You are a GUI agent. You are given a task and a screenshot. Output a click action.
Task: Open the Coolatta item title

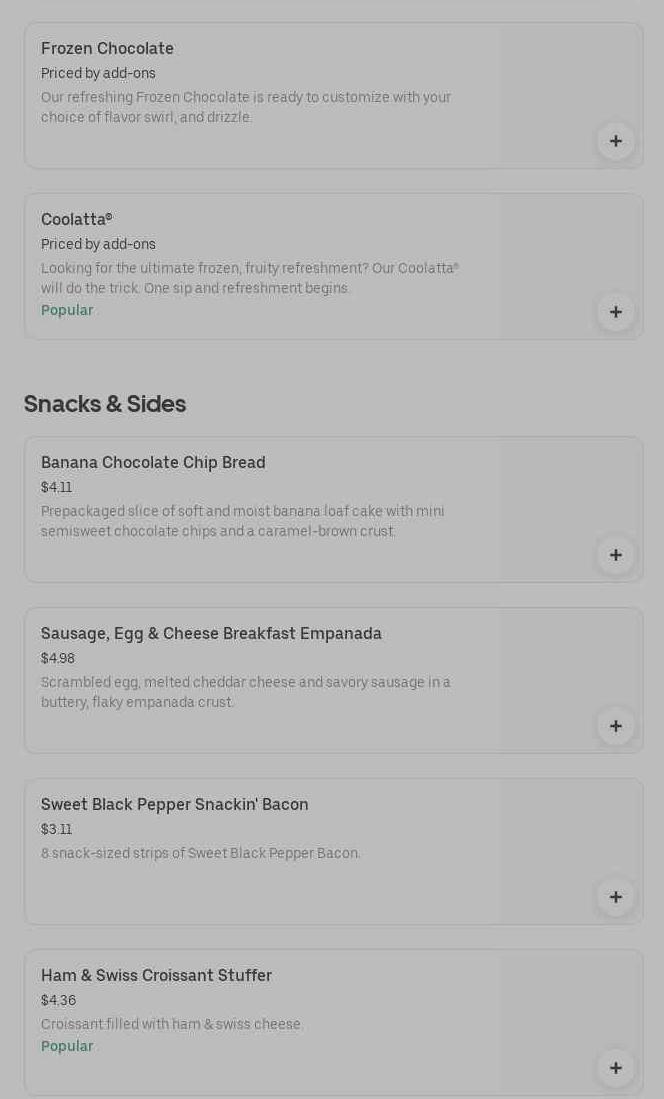[76, 219]
